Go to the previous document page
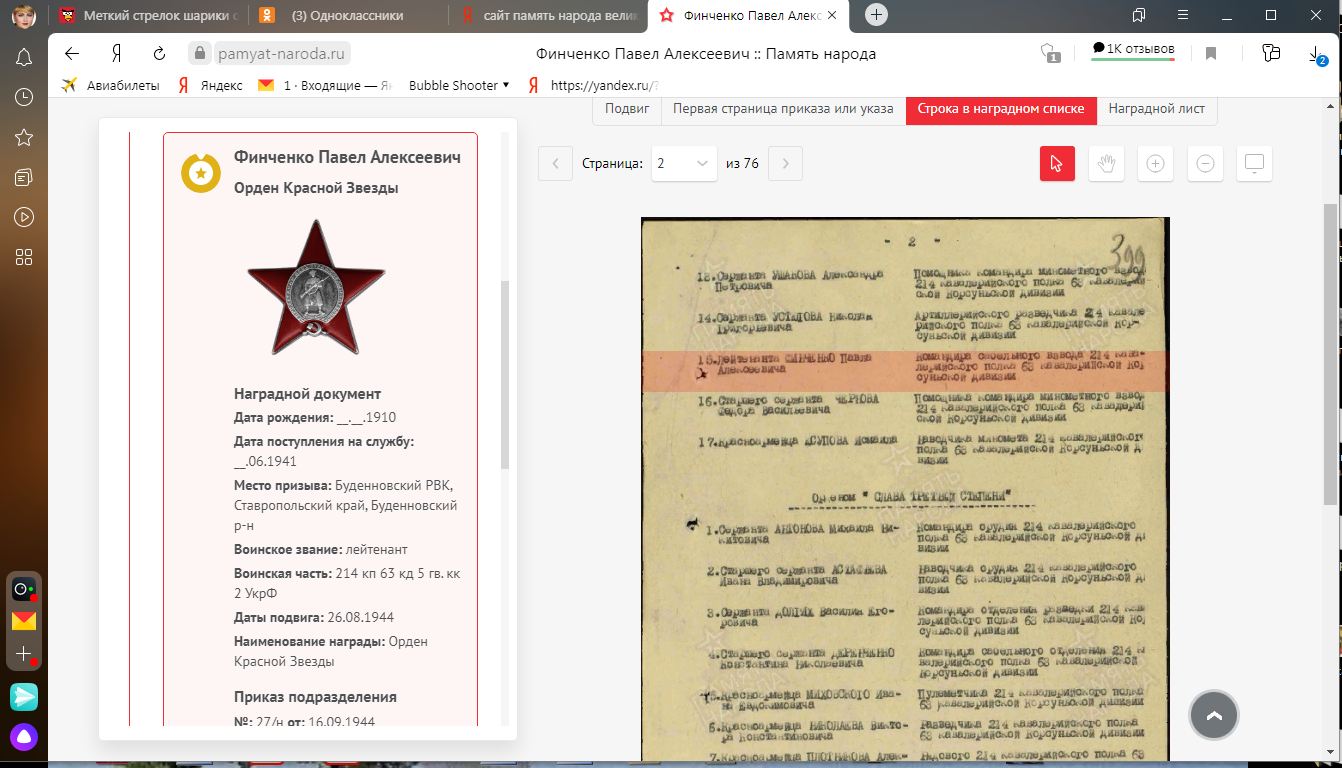Viewport: 1342px width, 768px height. 555,164
